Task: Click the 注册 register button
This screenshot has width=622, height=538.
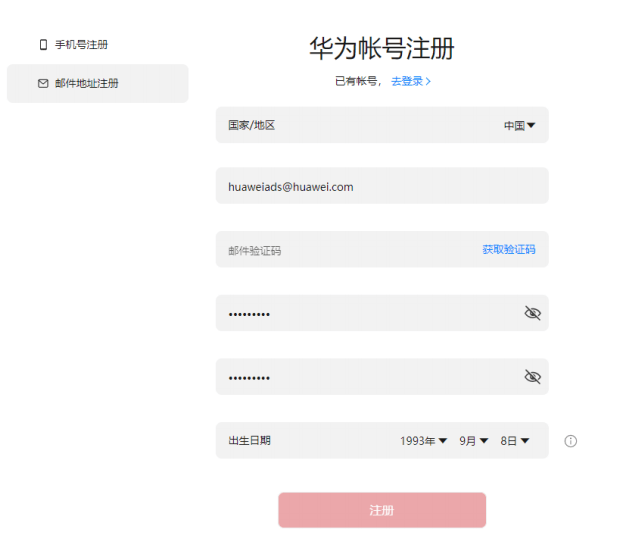Action: [x=382, y=510]
